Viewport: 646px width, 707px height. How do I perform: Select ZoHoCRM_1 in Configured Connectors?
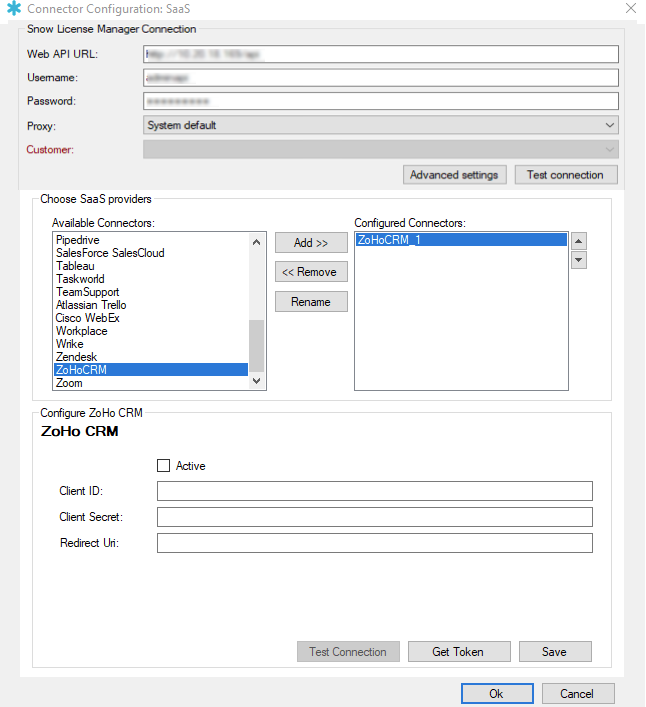pos(461,240)
